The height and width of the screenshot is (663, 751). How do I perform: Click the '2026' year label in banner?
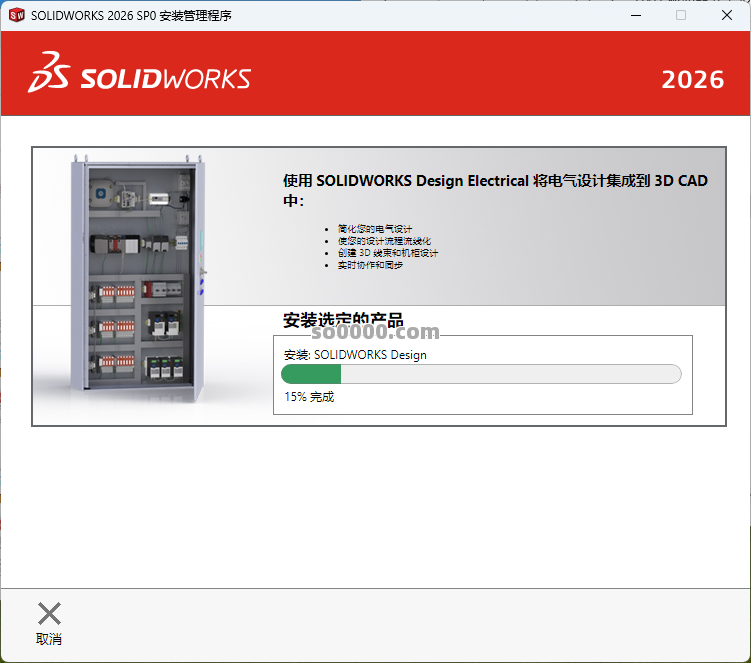693,80
